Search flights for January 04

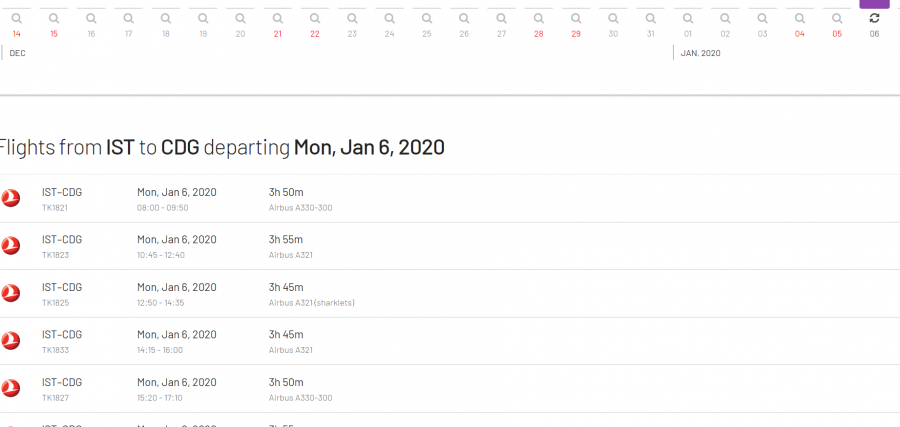pos(800,18)
